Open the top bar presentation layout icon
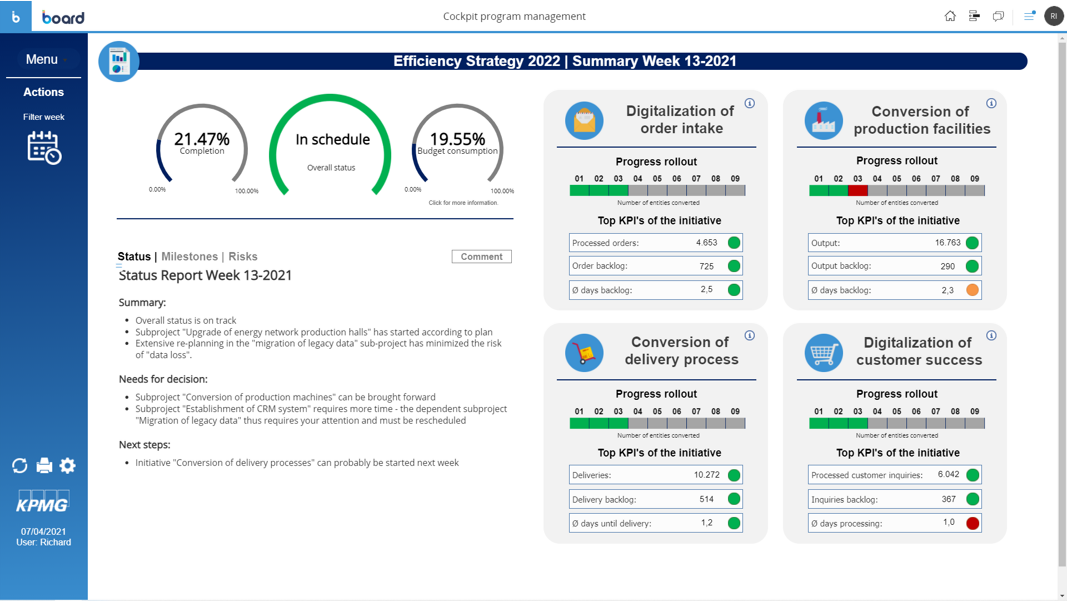The width and height of the screenshot is (1067, 601). (974, 16)
